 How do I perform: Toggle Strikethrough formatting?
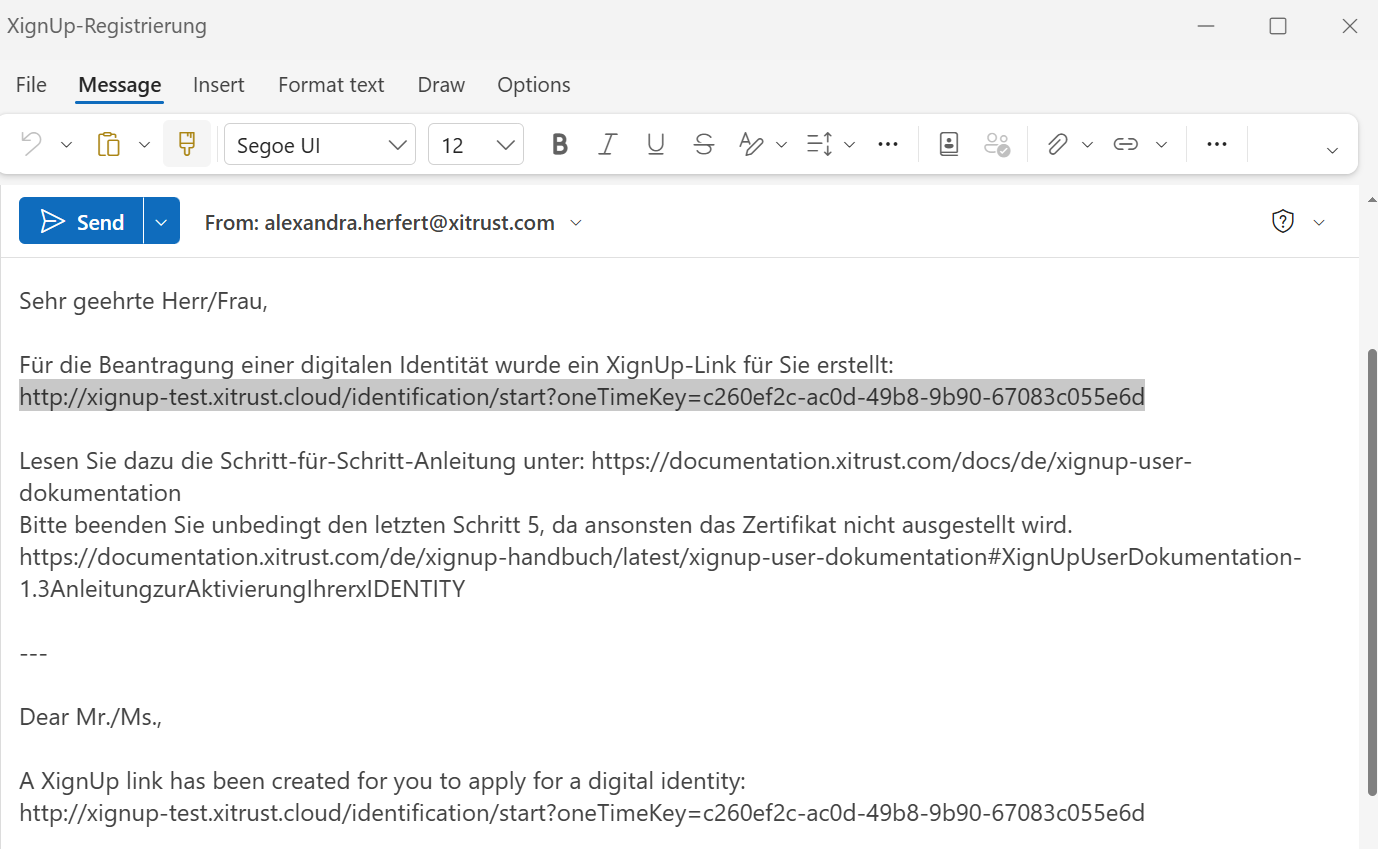click(x=704, y=145)
